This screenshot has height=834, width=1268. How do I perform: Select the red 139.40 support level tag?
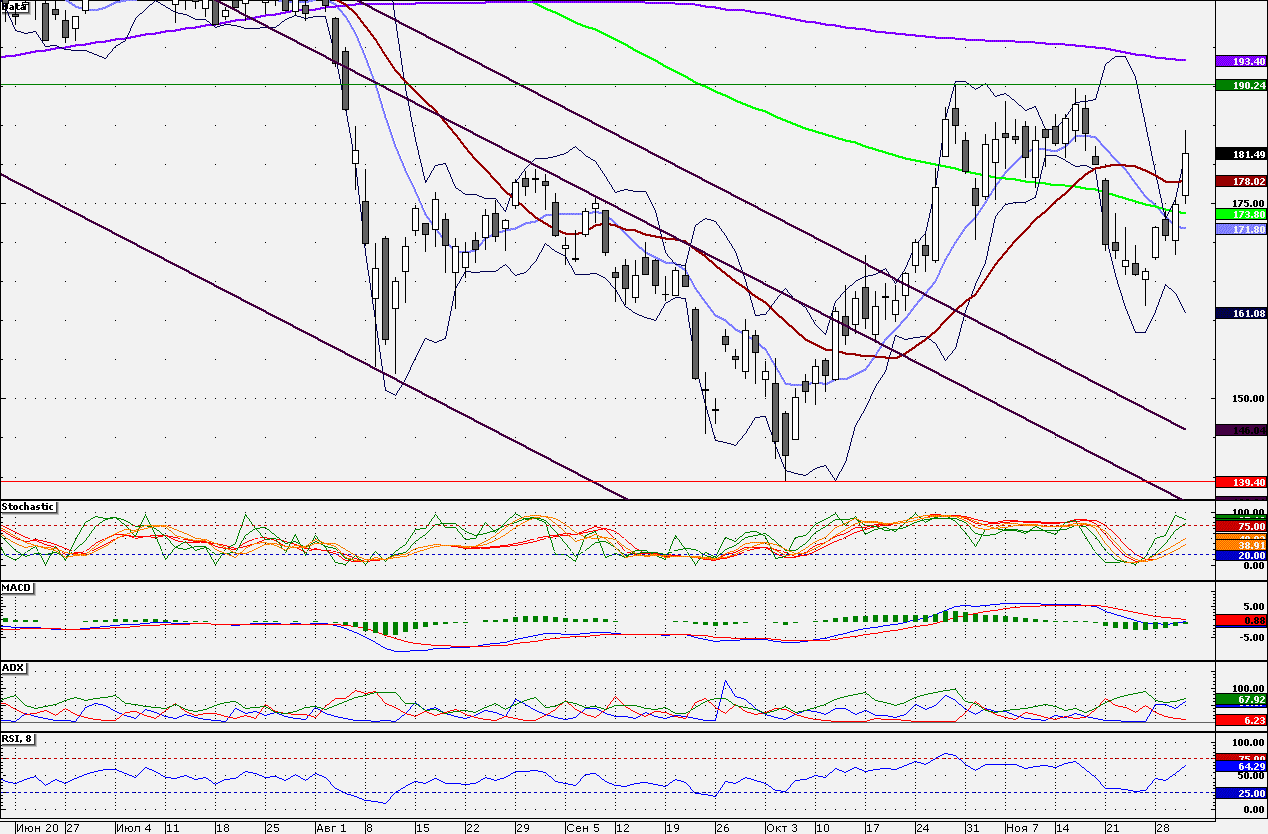pyautogui.click(x=1240, y=482)
